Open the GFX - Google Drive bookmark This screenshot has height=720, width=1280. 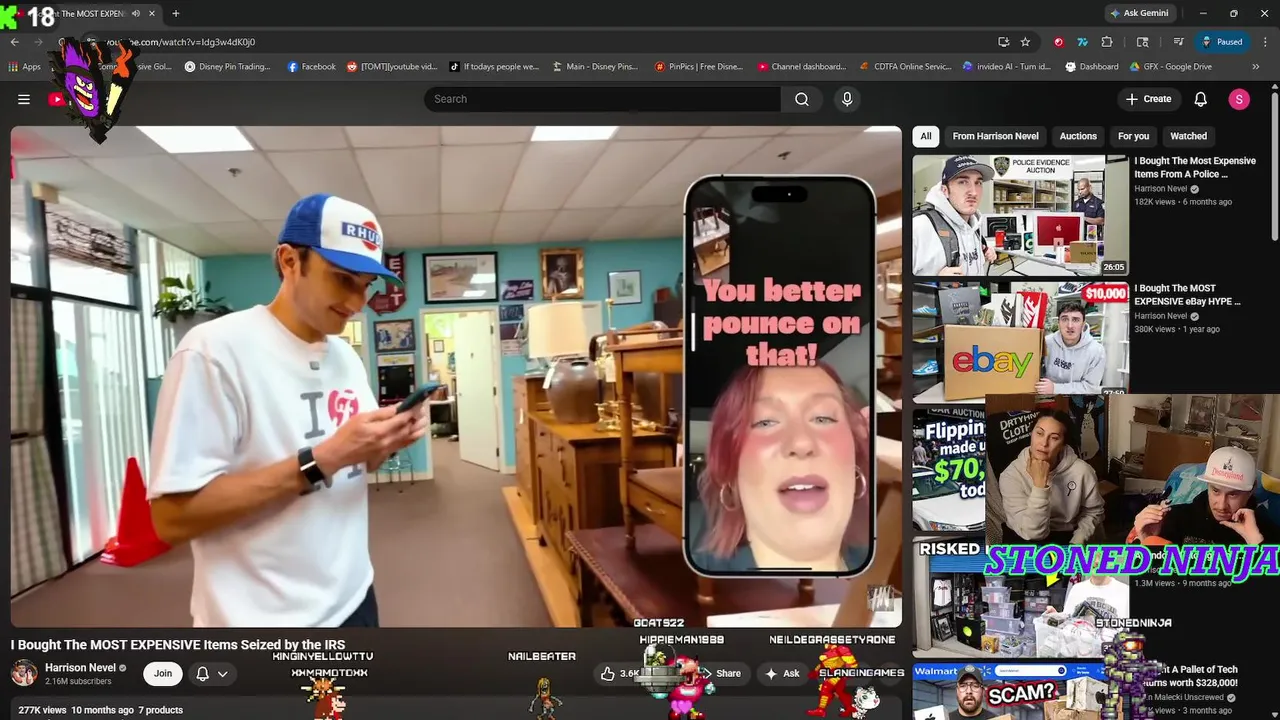tap(1171, 67)
